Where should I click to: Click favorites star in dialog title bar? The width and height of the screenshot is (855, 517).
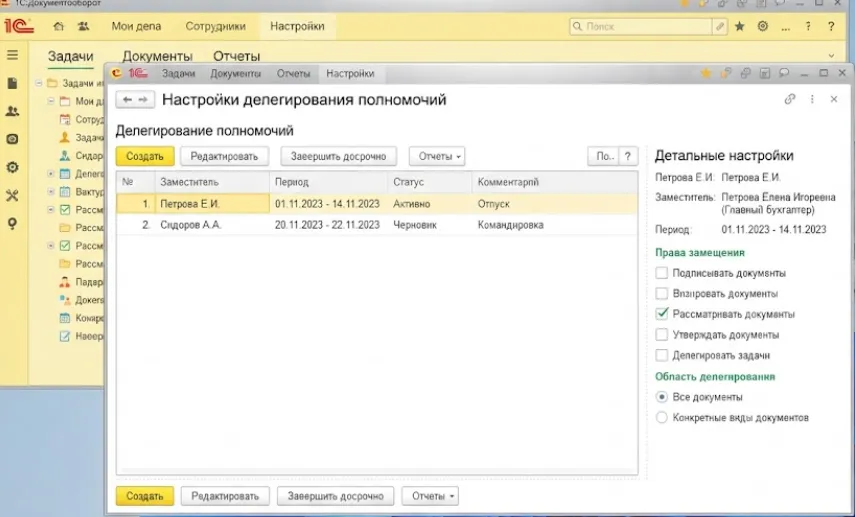[706, 73]
